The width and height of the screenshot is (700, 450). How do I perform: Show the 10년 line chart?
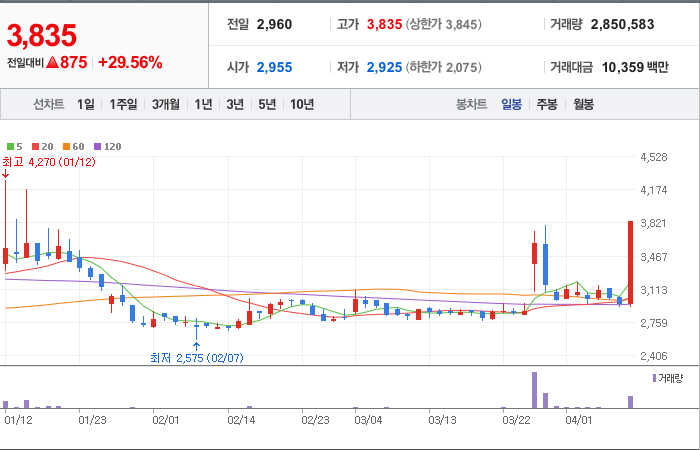(302, 104)
